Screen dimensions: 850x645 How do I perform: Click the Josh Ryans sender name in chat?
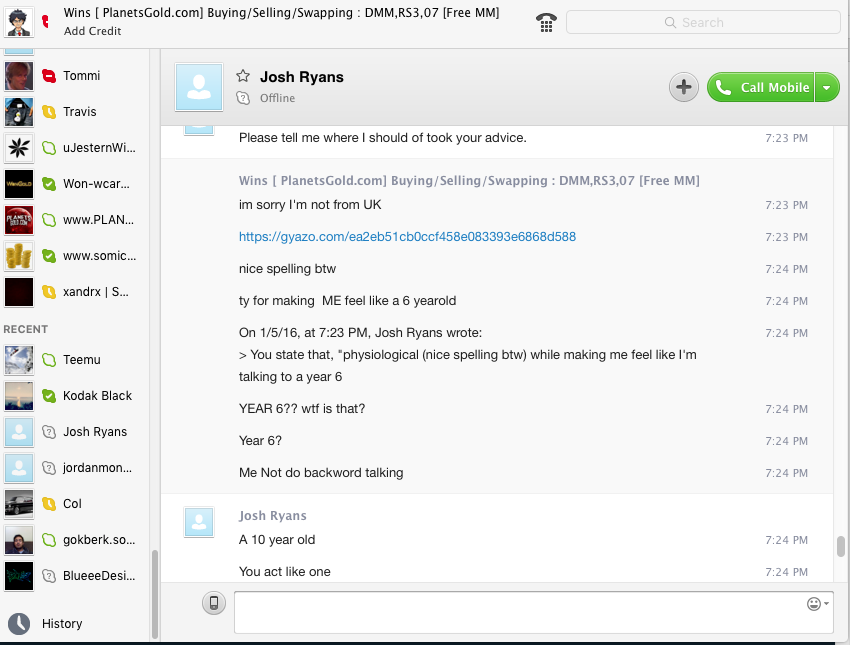(273, 515)
